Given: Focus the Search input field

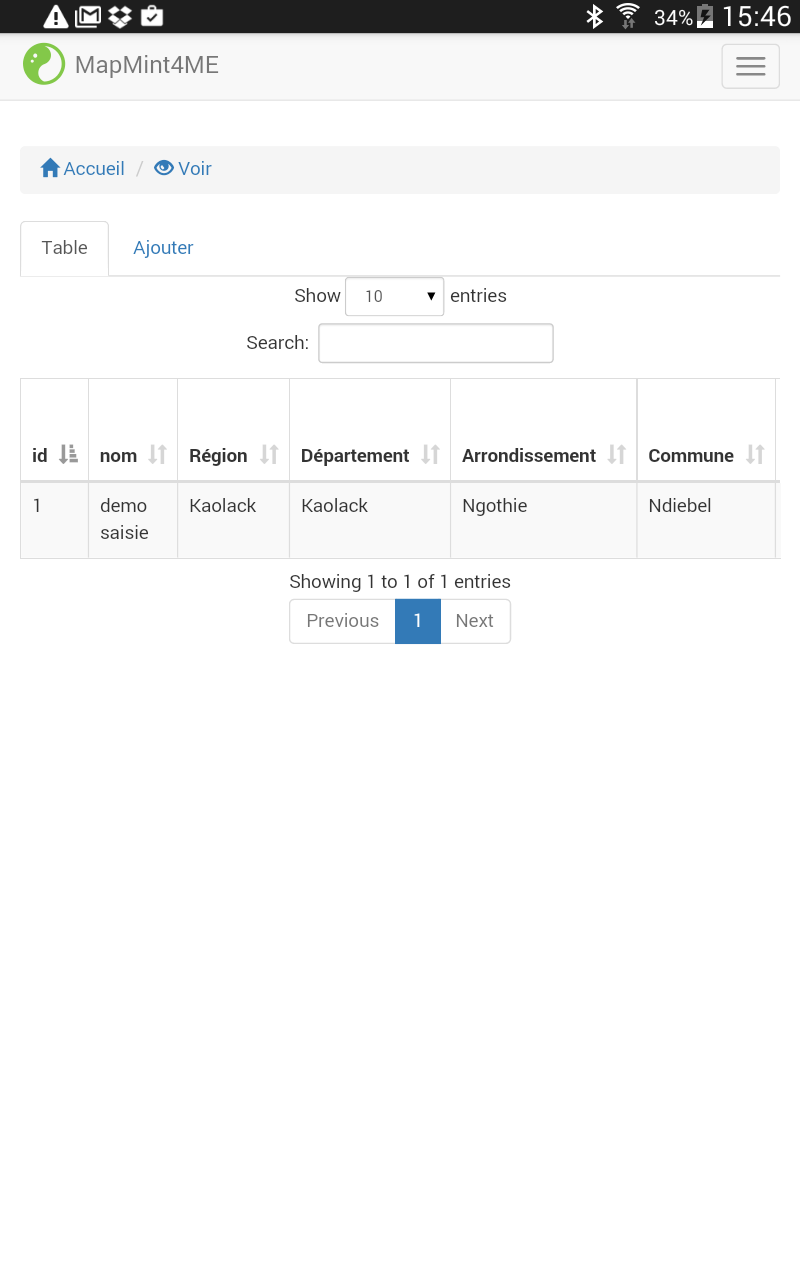Looking at the screenshot, I should [436, 343].
